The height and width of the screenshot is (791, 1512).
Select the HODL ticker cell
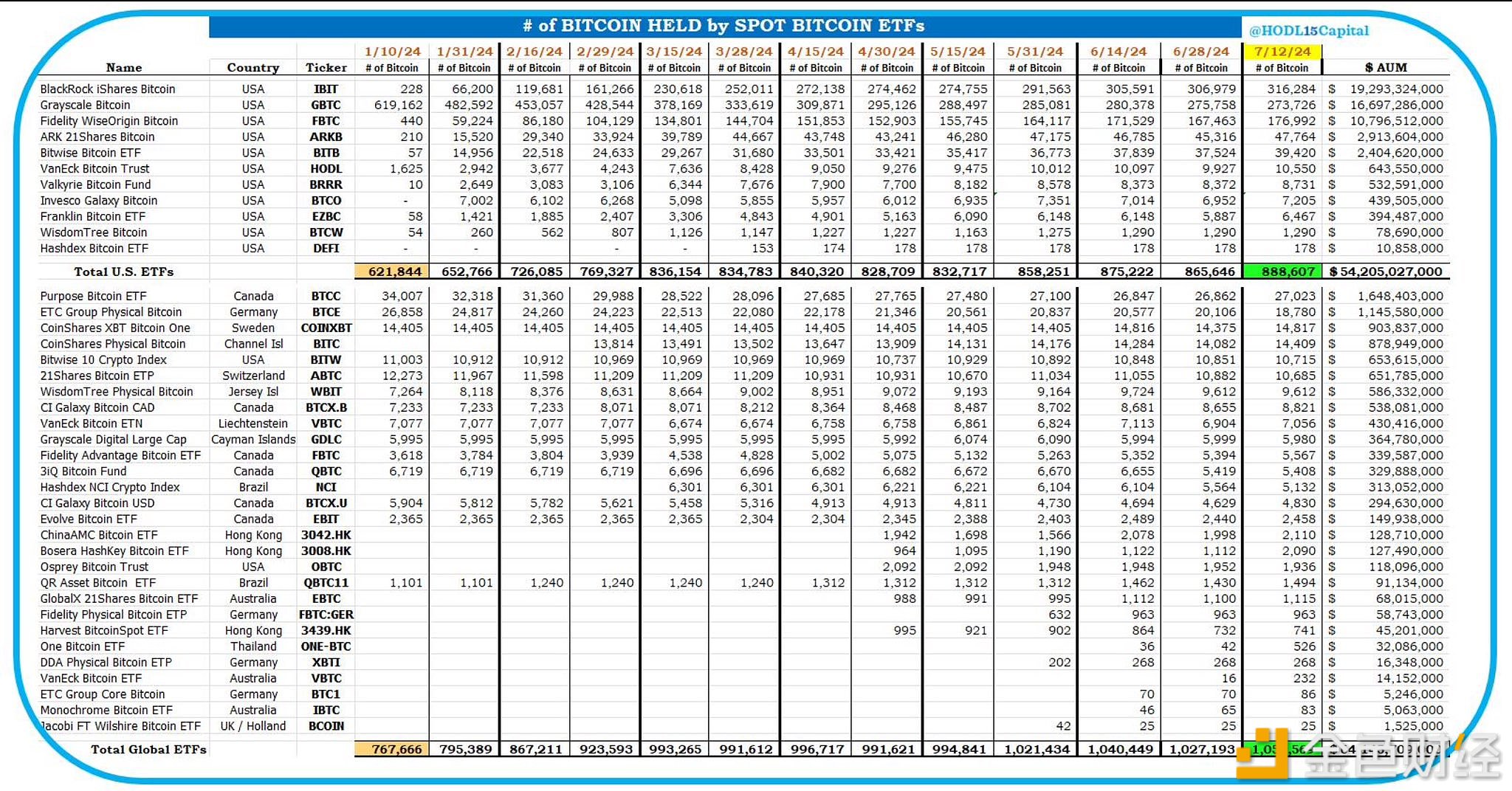coord(326,169)
